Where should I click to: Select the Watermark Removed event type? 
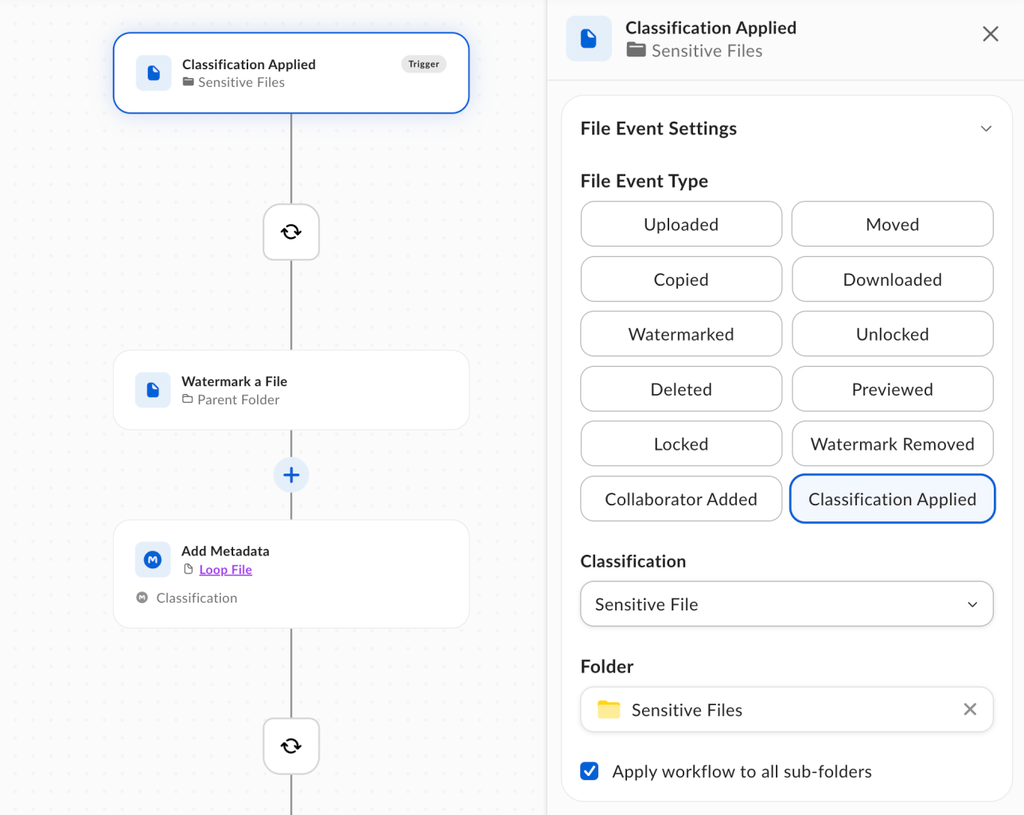pyautogui.click(x=892, y=444)
